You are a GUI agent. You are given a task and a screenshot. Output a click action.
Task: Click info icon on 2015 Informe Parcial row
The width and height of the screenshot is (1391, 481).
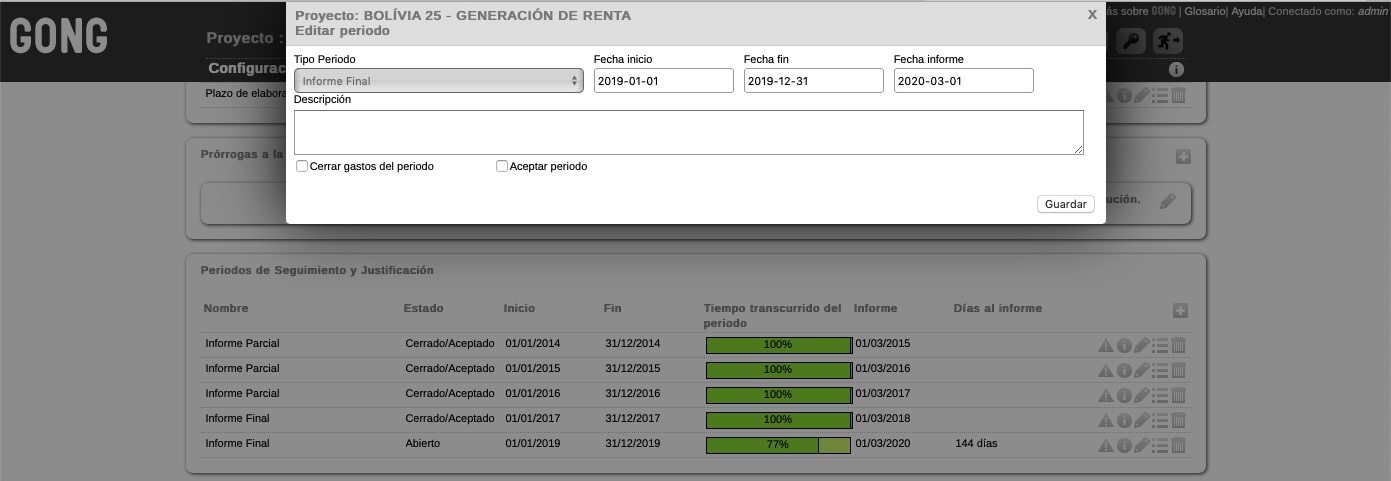[x=1124, y=370]
